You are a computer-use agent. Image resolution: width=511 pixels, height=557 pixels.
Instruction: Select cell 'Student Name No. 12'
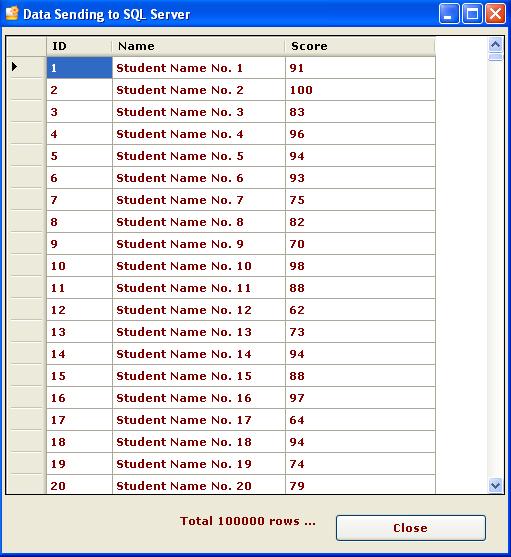coord(199,310)
